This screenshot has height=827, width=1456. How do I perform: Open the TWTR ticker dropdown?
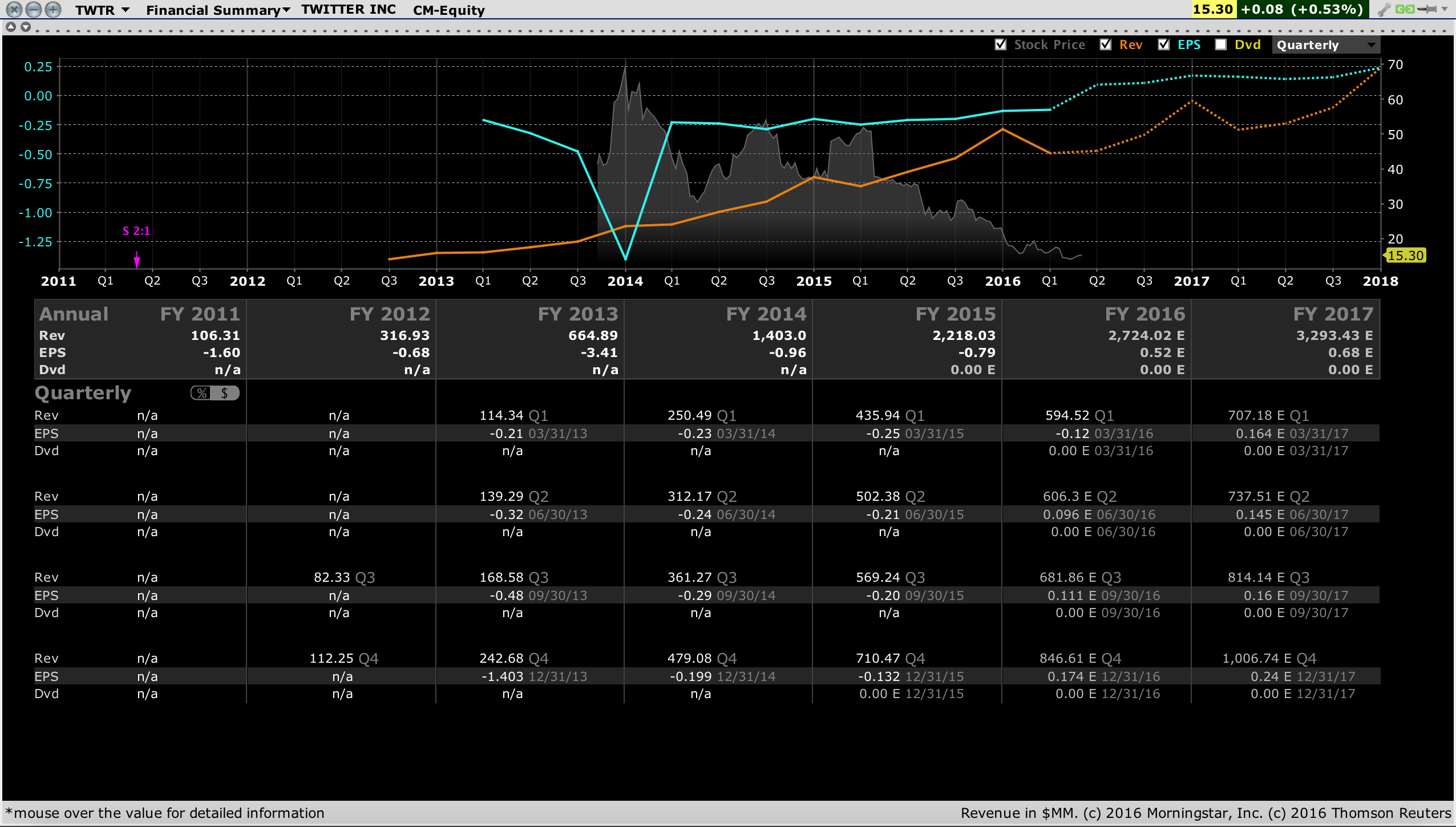click(x=126, y=10)
